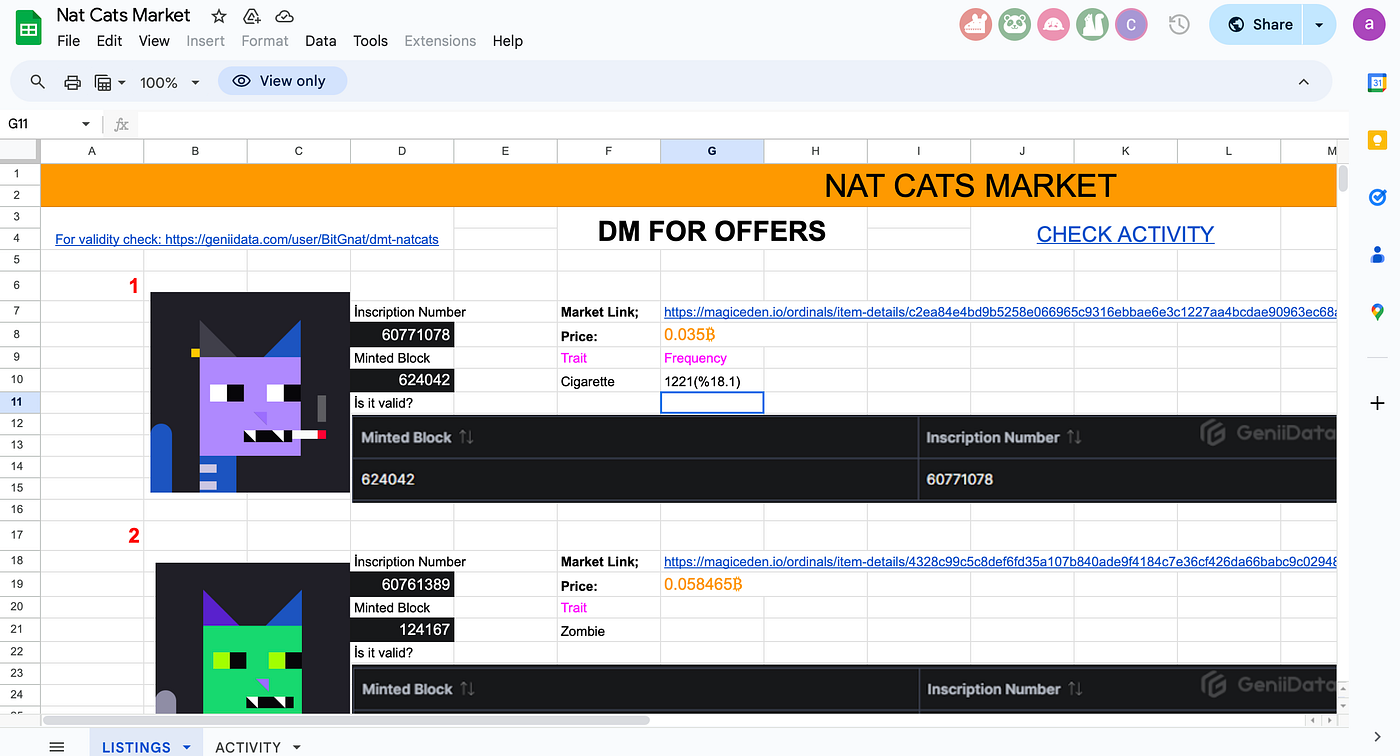Open the version history clock icon
The width and height of the screenshot is (1400, 756).
coord(1179,25)
